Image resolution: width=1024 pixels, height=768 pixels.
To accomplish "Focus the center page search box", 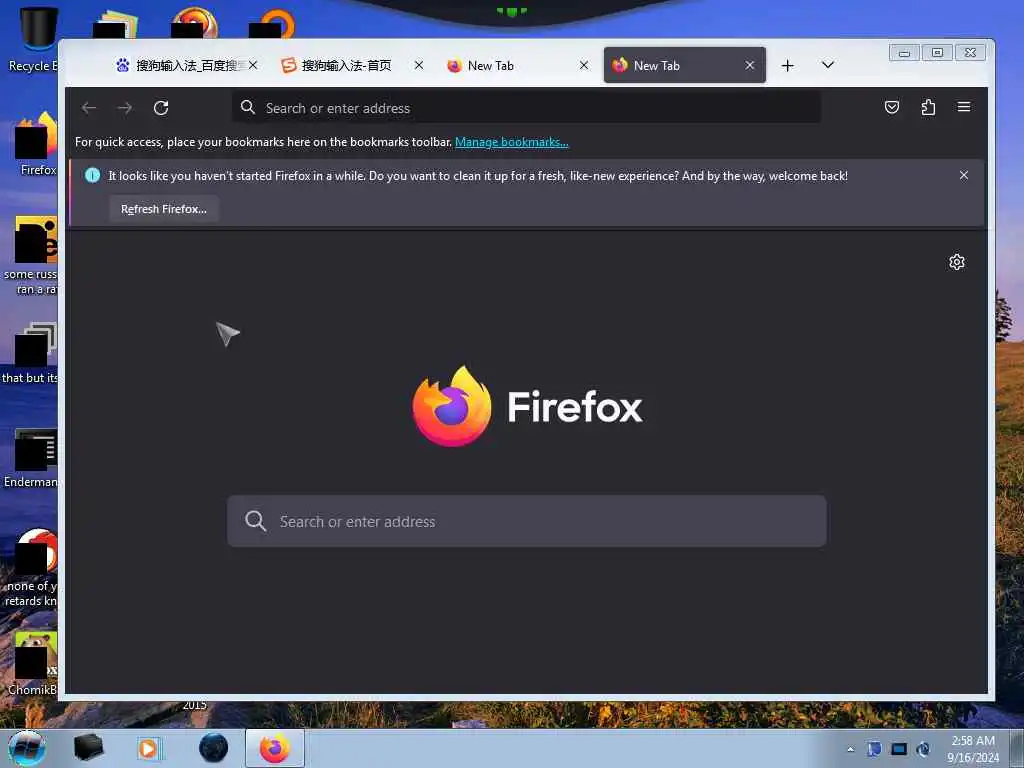I will pyautogui.click(x=526, y=521).
